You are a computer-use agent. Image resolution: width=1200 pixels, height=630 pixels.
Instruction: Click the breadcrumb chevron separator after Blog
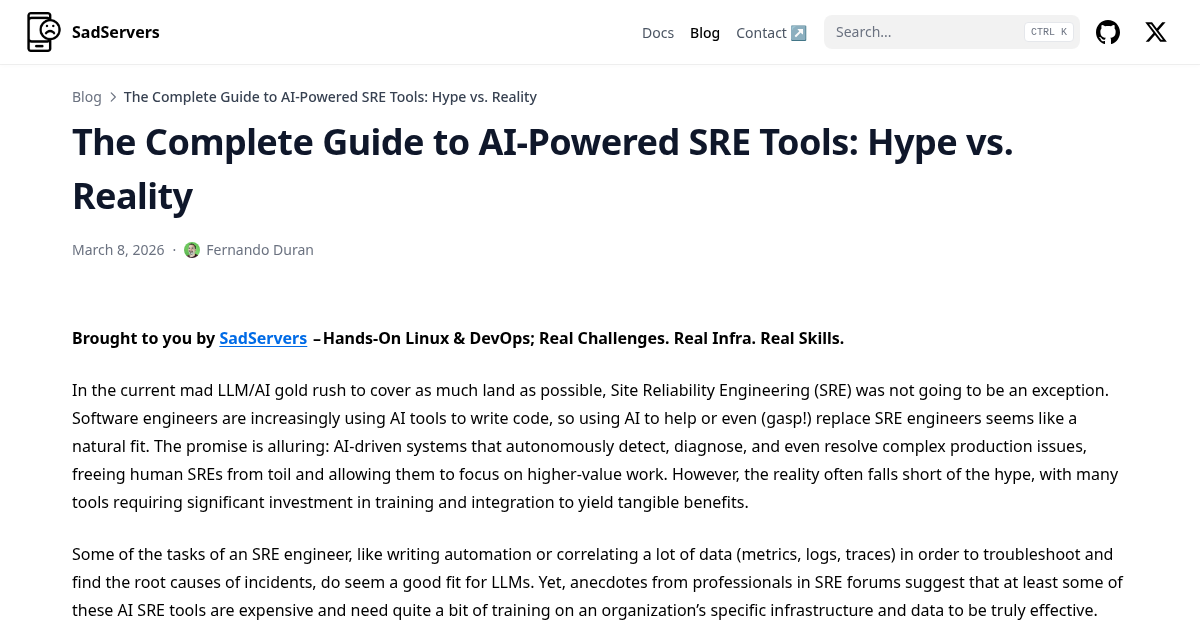tap(113, 97)
